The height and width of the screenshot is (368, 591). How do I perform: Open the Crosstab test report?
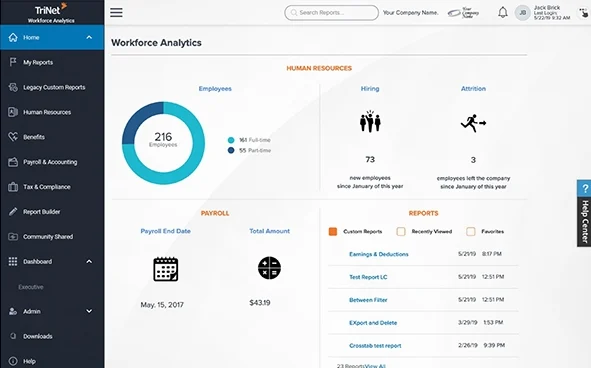pyautogui.click(x=375, y=346)
